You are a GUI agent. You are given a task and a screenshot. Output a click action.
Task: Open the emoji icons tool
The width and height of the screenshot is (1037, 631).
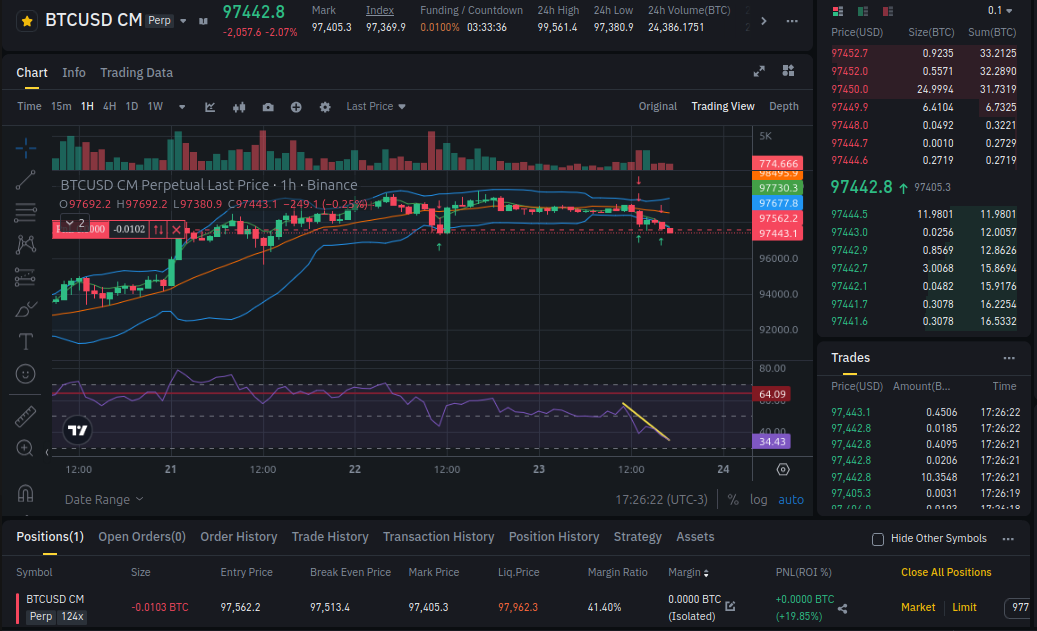tap(25, 374)
